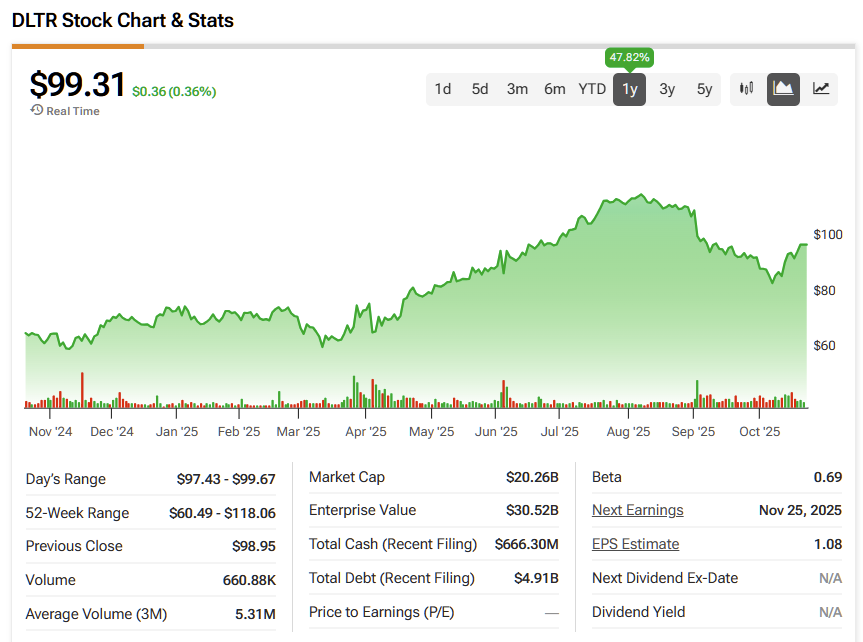863x642 pixels.
Task: Switch to line chart view
Action: click(821, 89)
